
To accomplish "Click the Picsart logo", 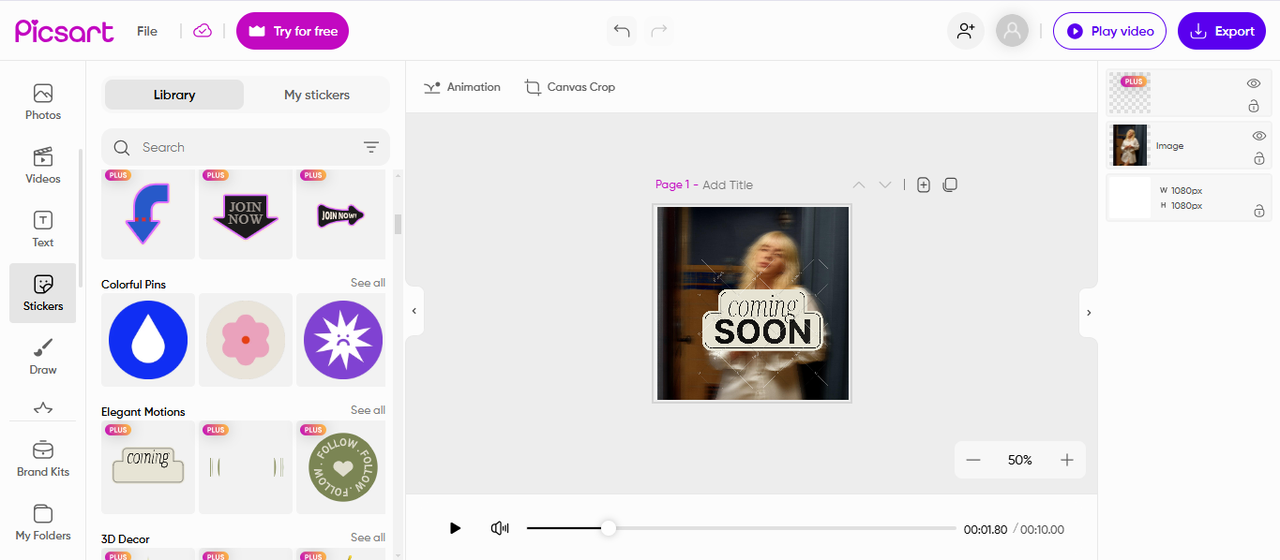I will pyautogui.click(x=64, y=31).
